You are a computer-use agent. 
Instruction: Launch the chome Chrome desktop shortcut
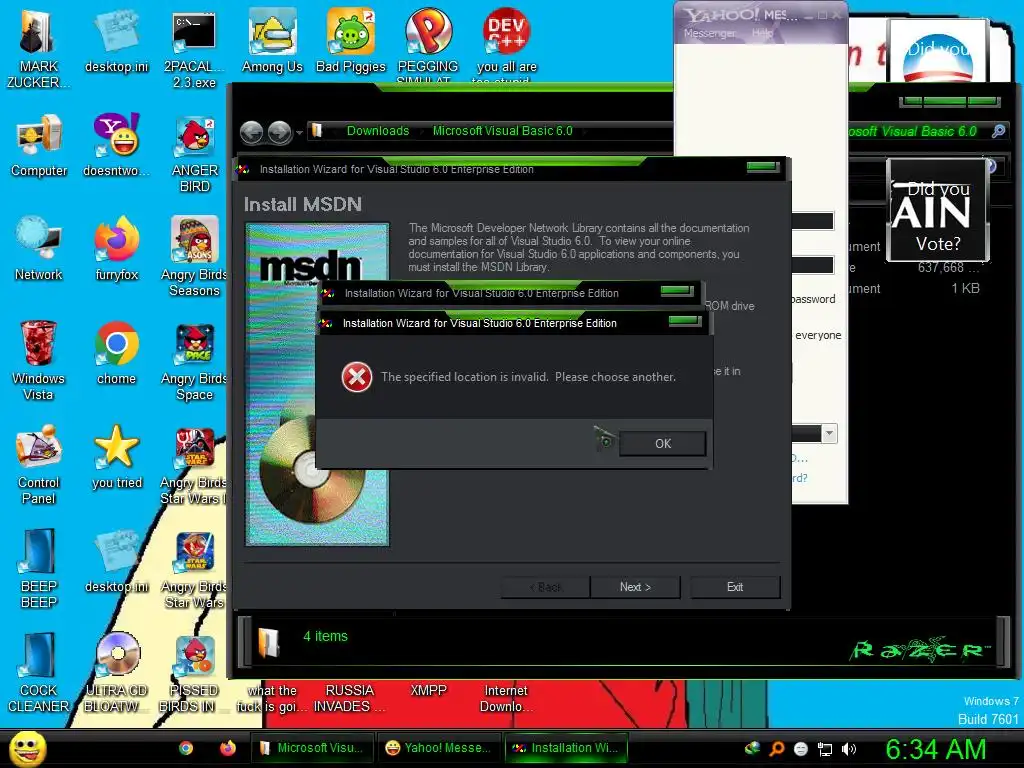point(116,353)
